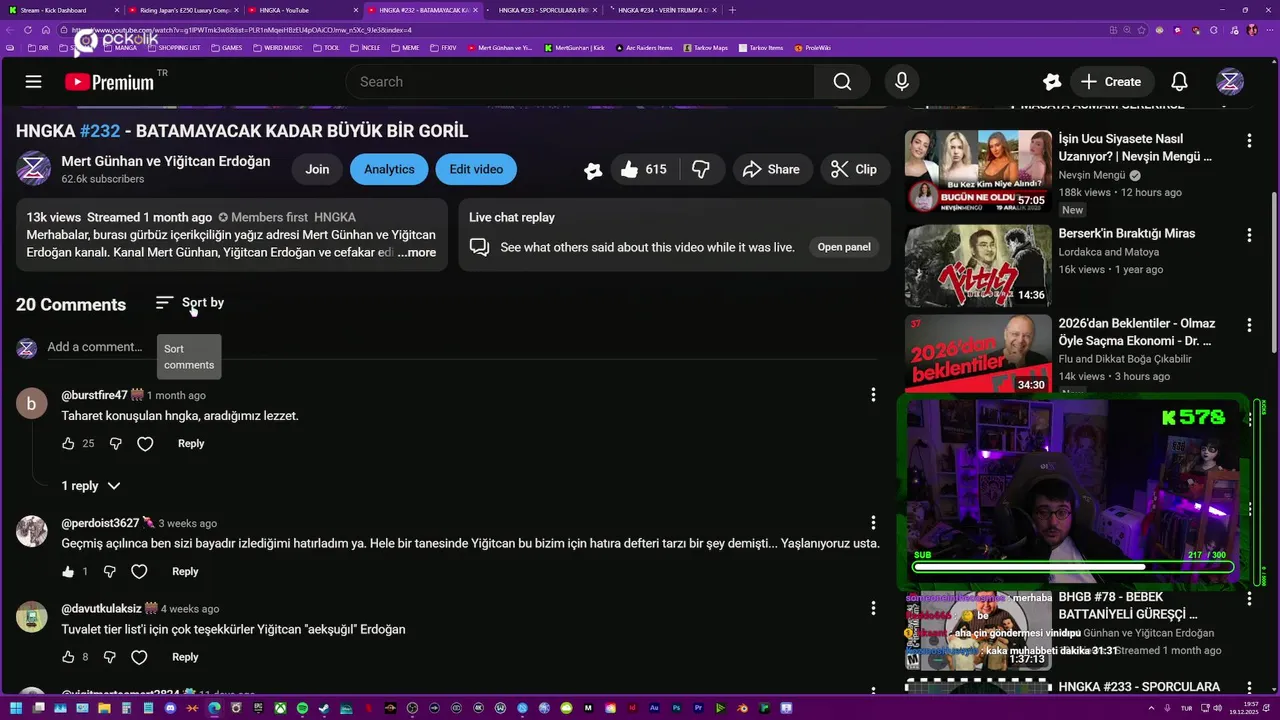Open the Arc Raiders Items bookmark
This screenshot has height=720, width=1280.
[644, 48]
